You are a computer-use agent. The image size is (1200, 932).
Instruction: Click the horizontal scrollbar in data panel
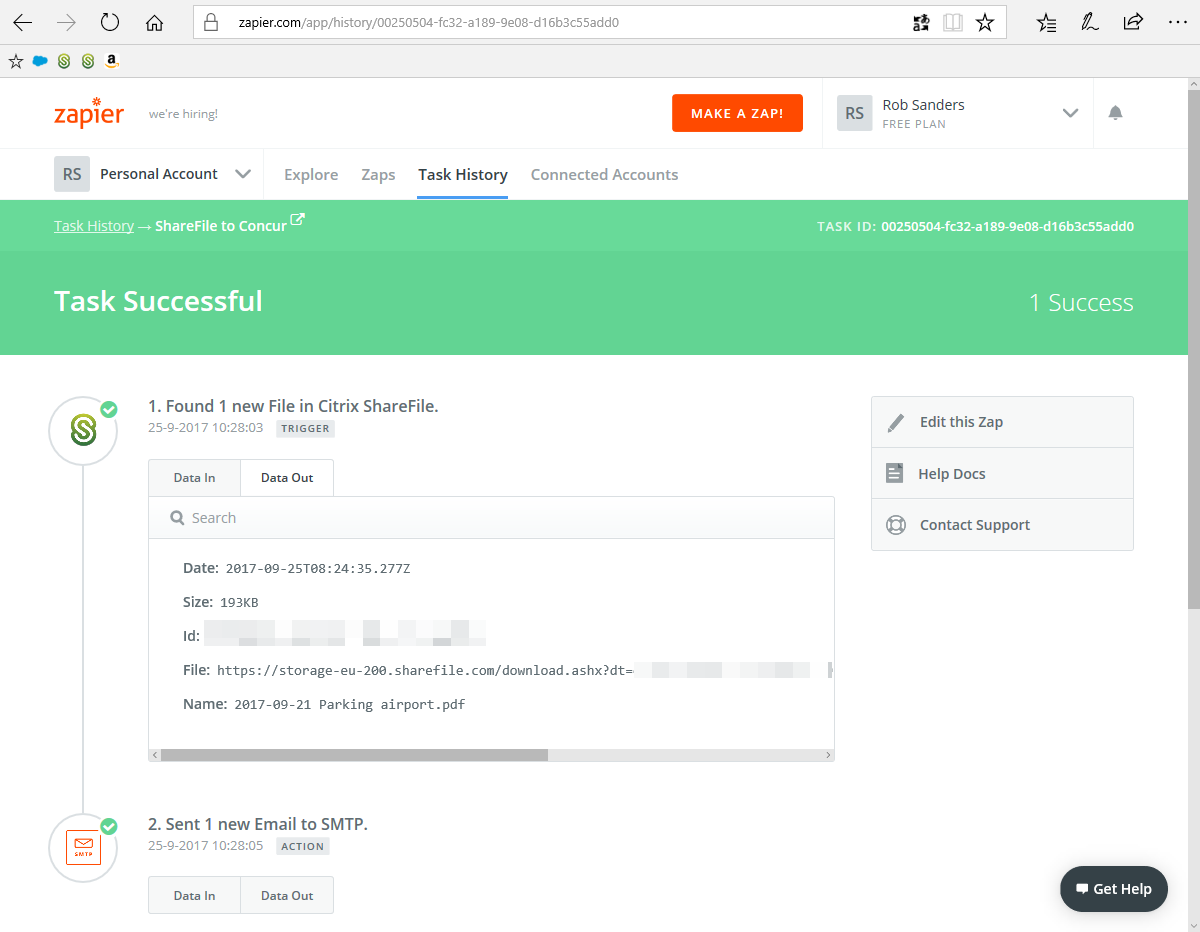[x=354, y=755]
